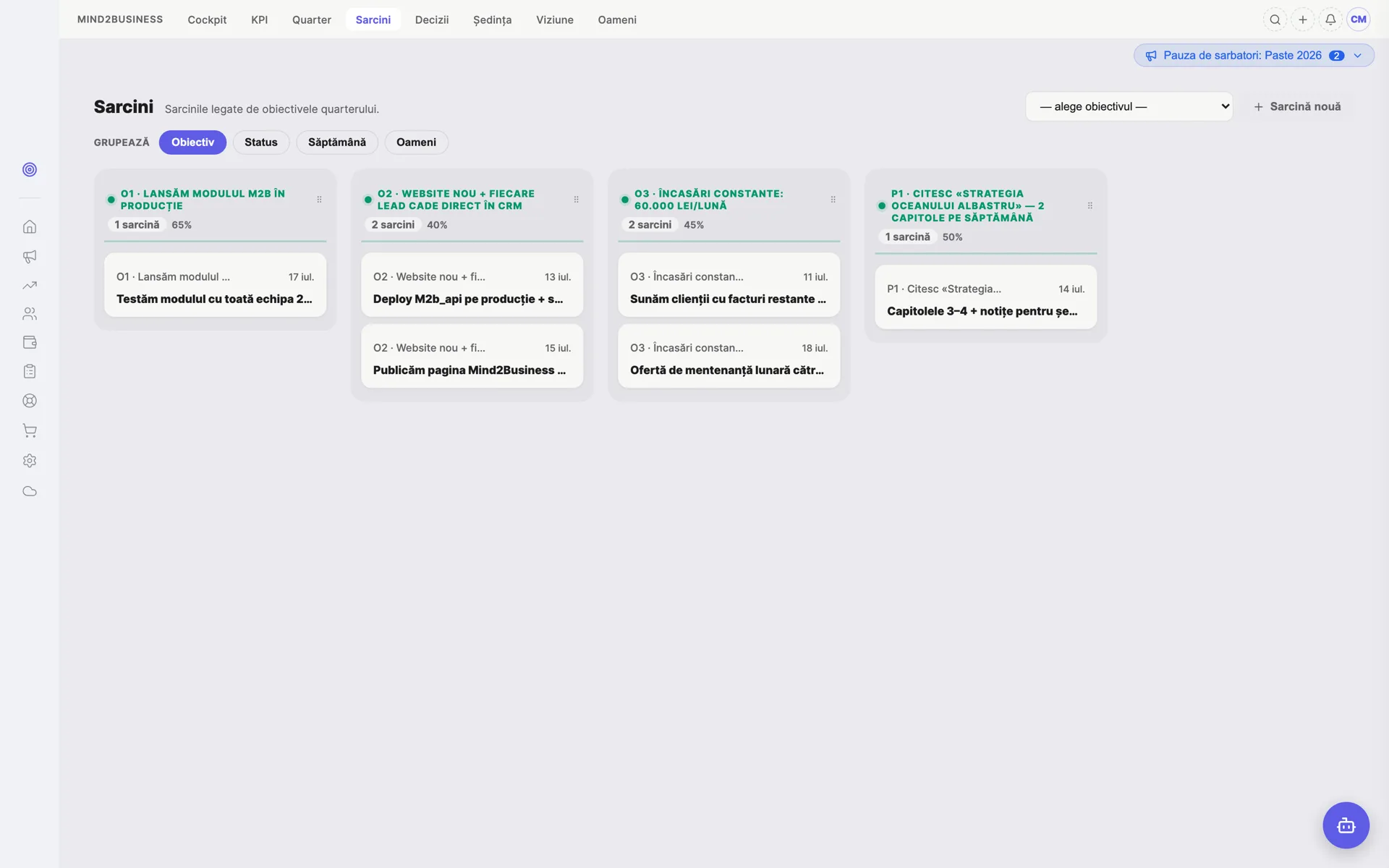Click drag handle of P1 column
The image size is (1389, 868).
(1089, 206)
